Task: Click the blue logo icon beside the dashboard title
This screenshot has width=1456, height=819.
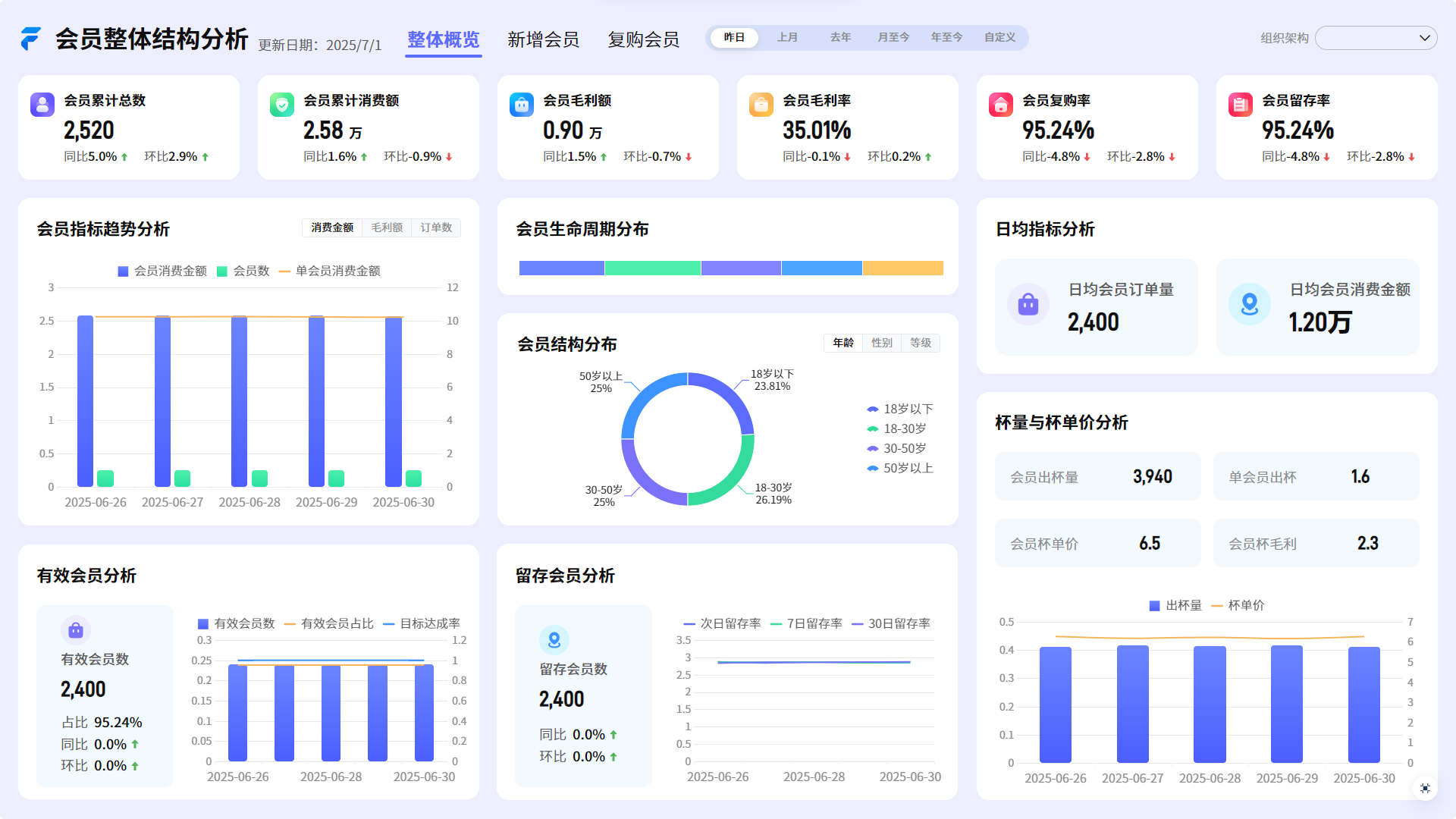Action: (x=31, y=39)
